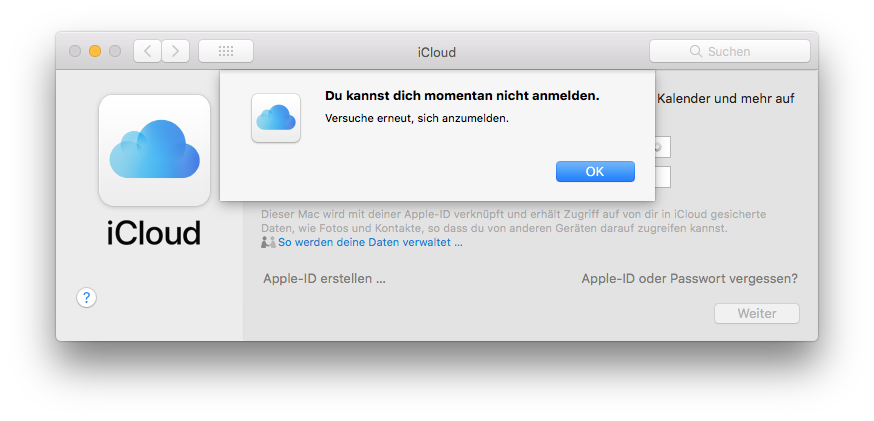This screenshot has width=874, height=421.
Task: Click the people icon beside the data link
Action: coord(268,242)
